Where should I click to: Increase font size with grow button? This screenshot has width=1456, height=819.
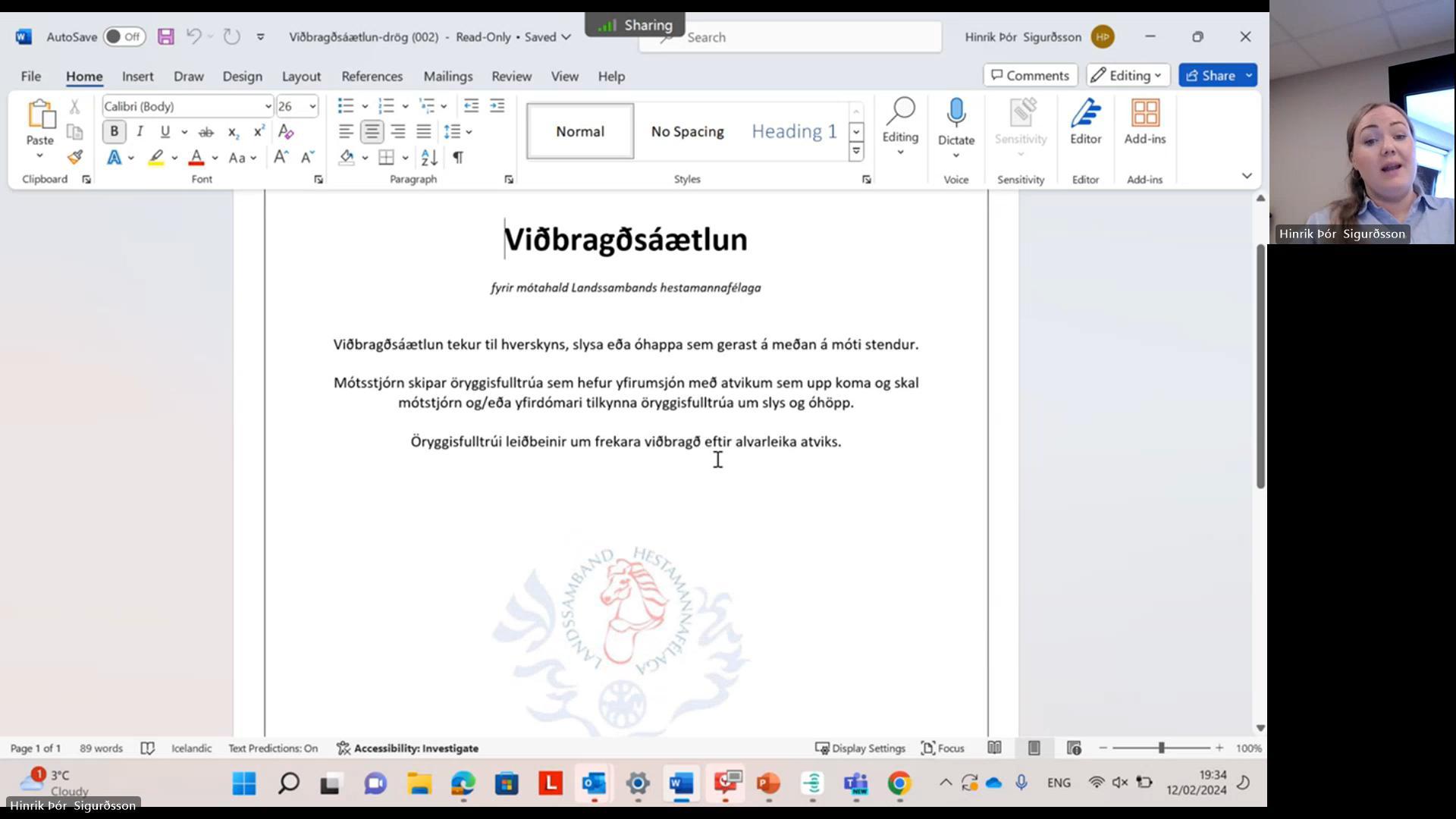pos(281,158)
